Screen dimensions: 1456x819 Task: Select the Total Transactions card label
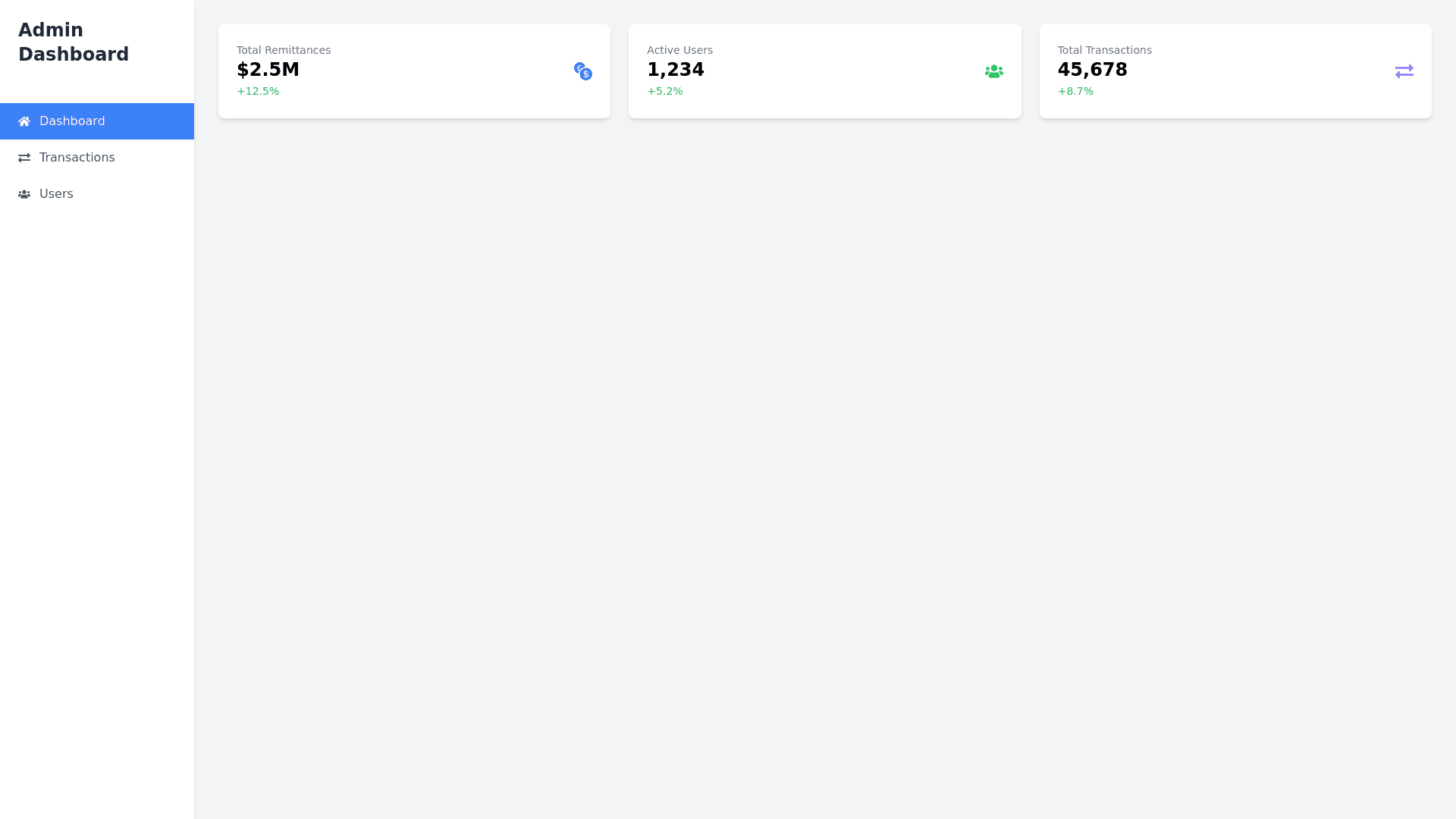click(x=1104, y=50)
